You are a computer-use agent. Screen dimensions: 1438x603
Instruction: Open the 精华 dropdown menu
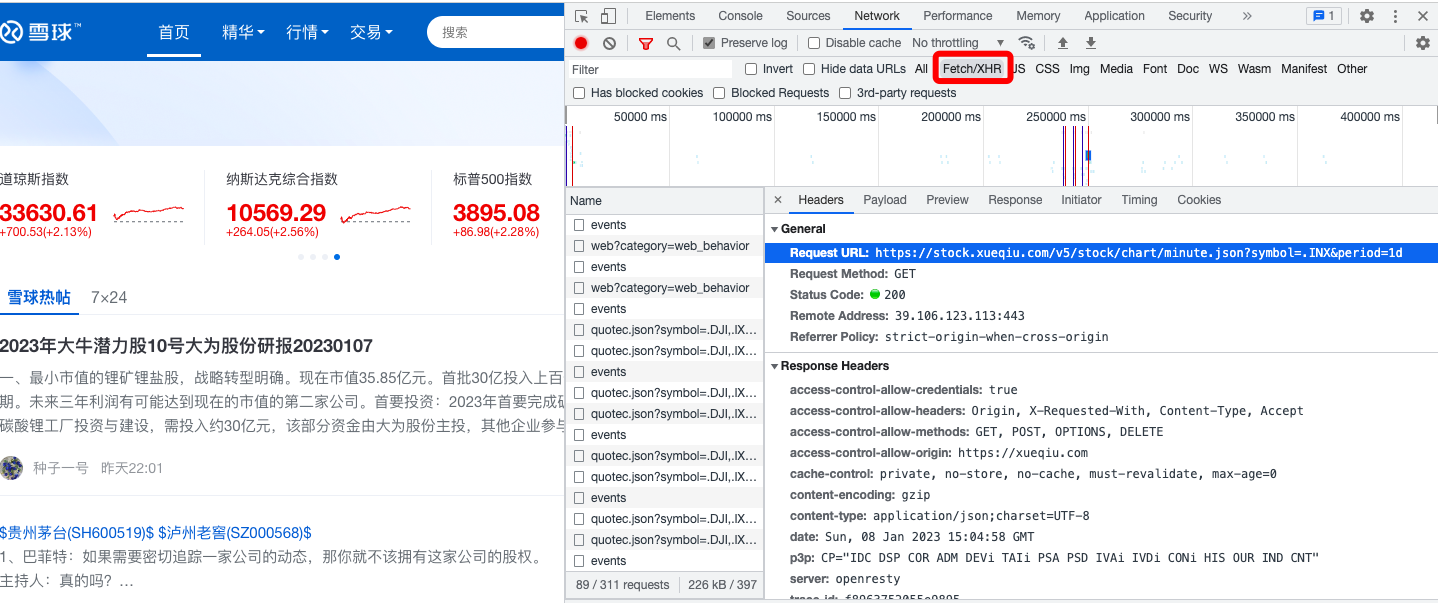pos(243,32)
